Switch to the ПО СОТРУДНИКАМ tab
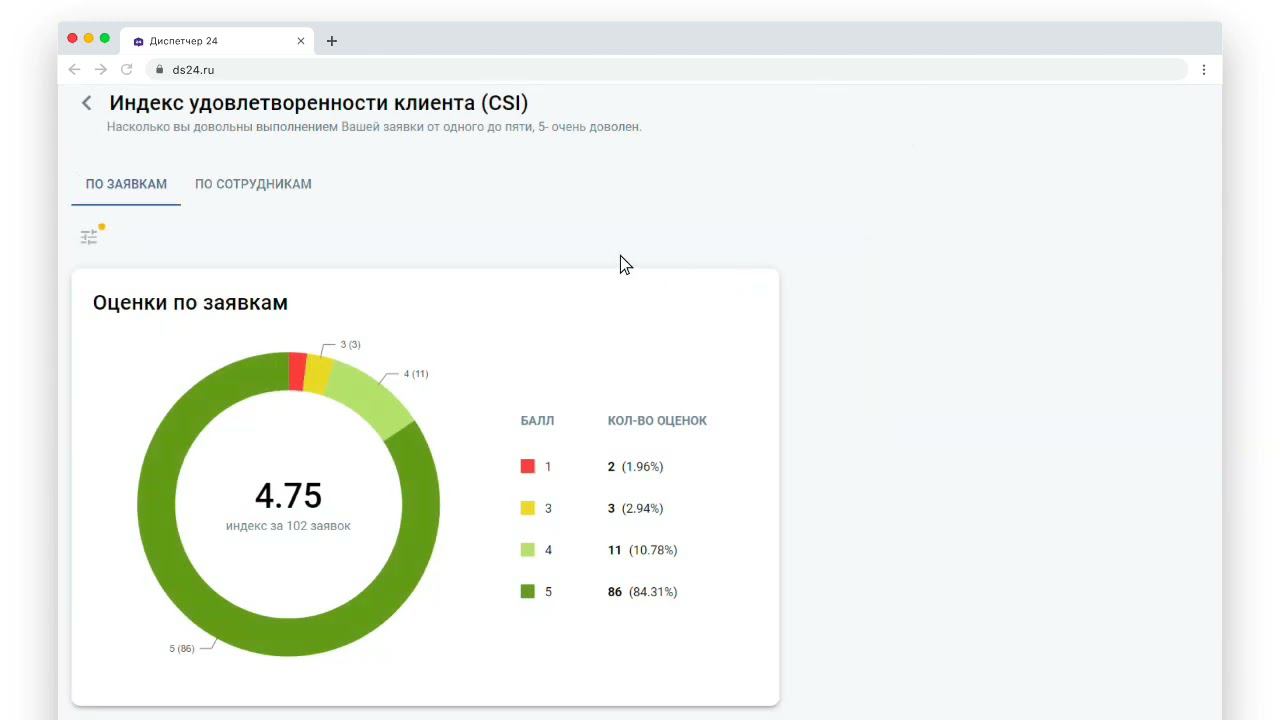 coord(253,184)
